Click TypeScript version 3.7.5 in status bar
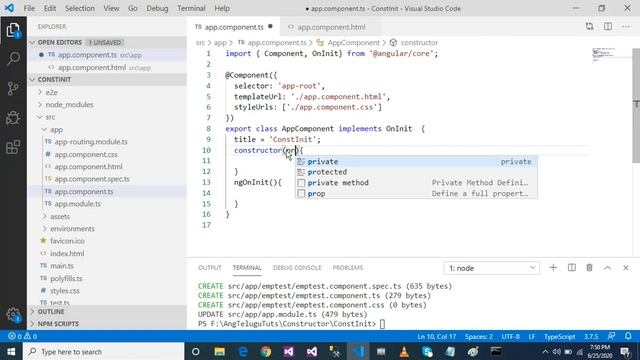Image resolution: width=640 pixels, height=360 pixels. pyautogui.click(x=591, y=337)
